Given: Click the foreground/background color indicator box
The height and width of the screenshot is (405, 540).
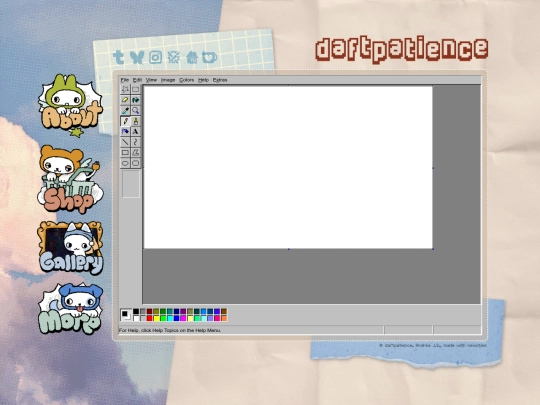Looking at the screenshot, I should point(126,314).
